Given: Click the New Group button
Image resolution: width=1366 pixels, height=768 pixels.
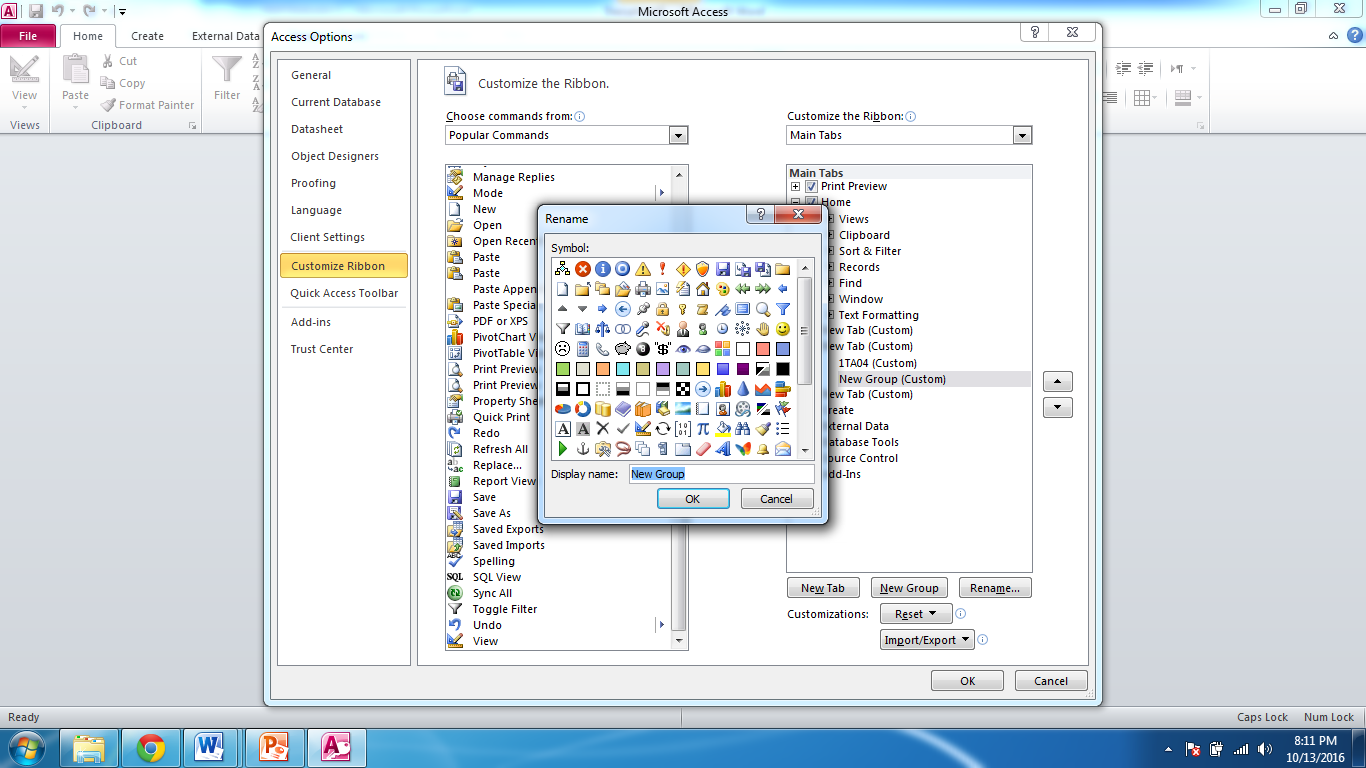Looking at the screenshot, I should coord(909,588).
